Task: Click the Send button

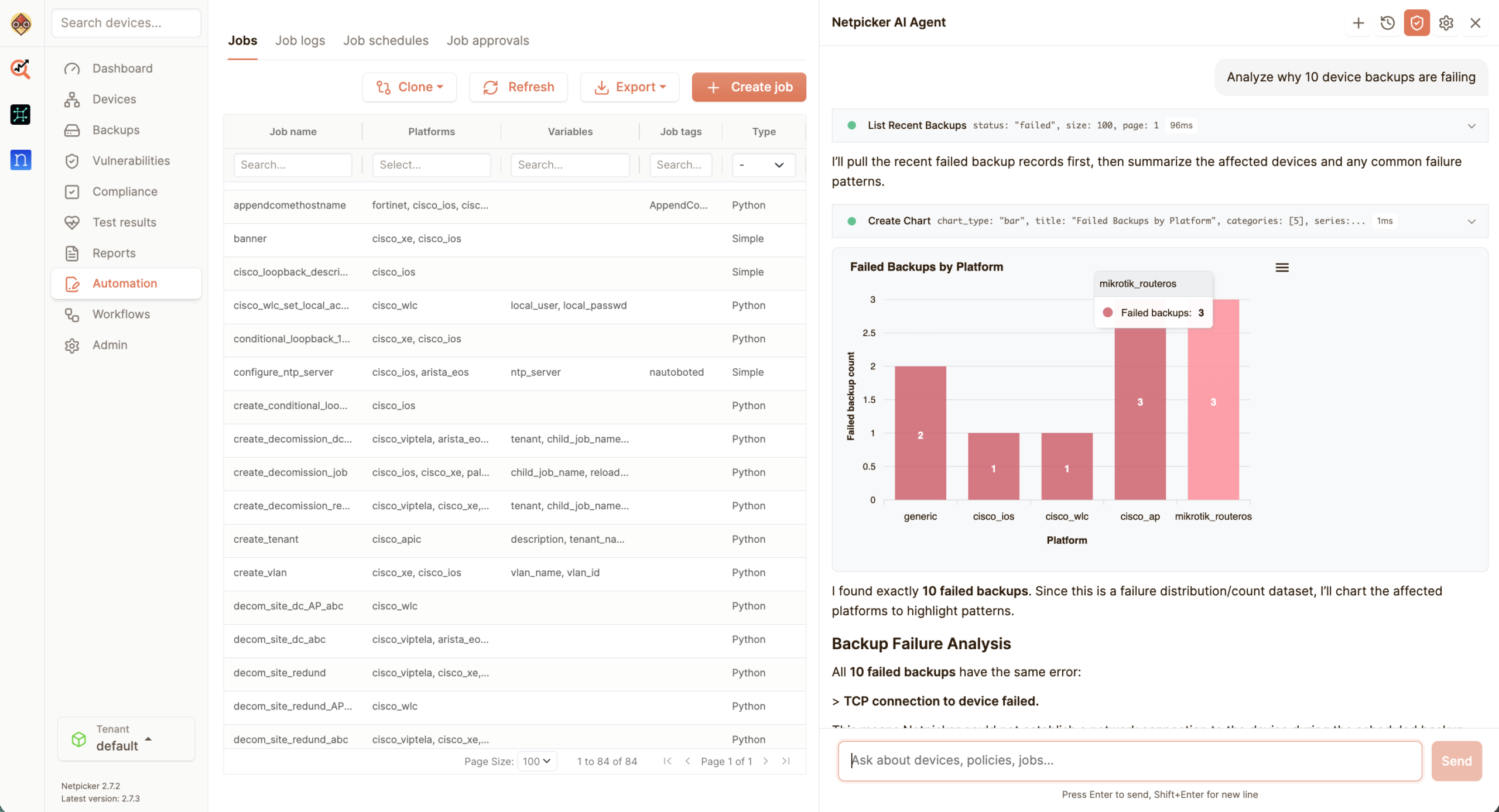Action: click(1456, 761)
